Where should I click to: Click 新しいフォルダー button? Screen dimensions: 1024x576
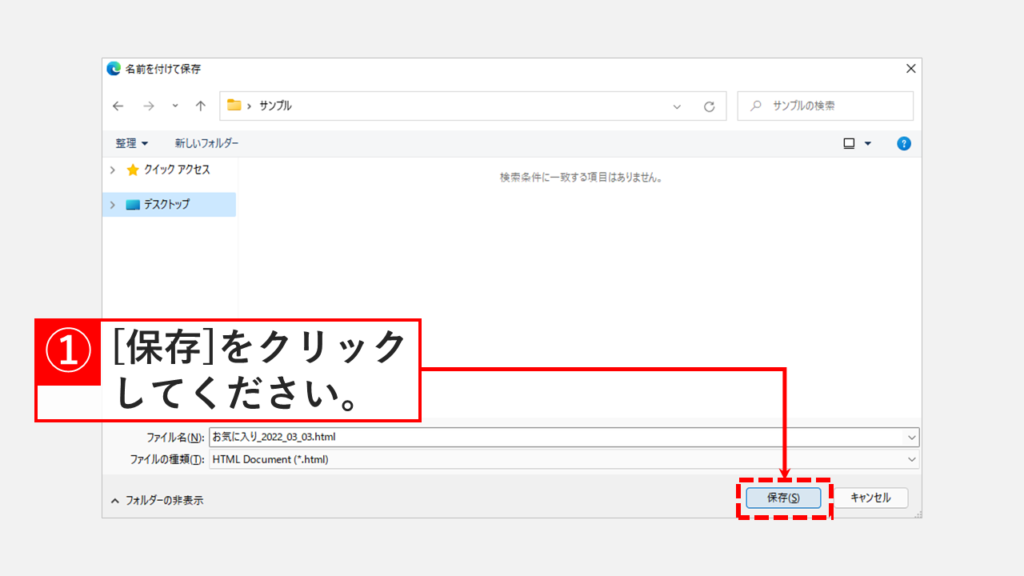[207, 144]
